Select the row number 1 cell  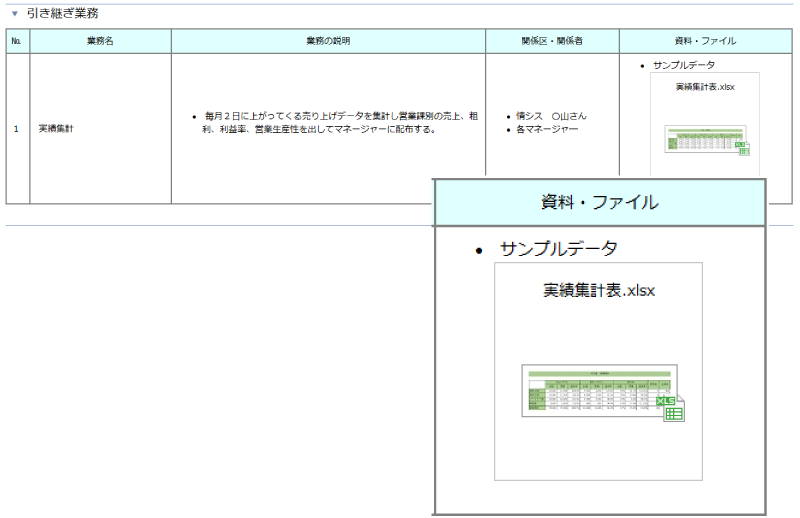(16, 129)
